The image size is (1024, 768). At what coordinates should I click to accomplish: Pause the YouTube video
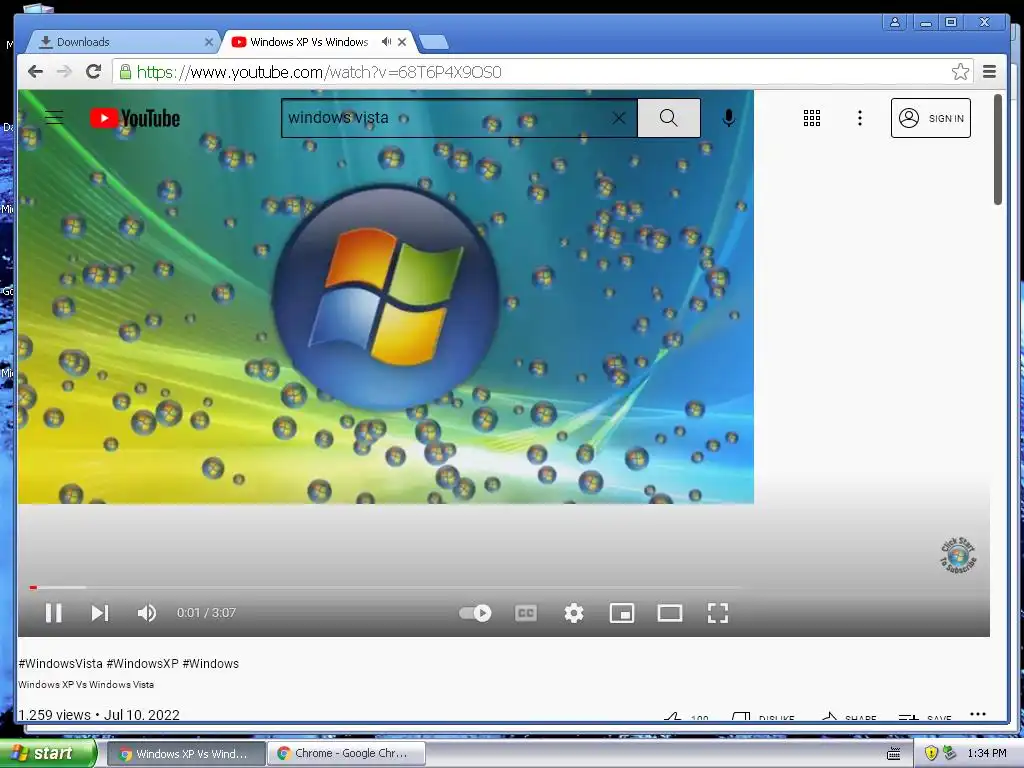pyautogui.click(x=54, y=613)
